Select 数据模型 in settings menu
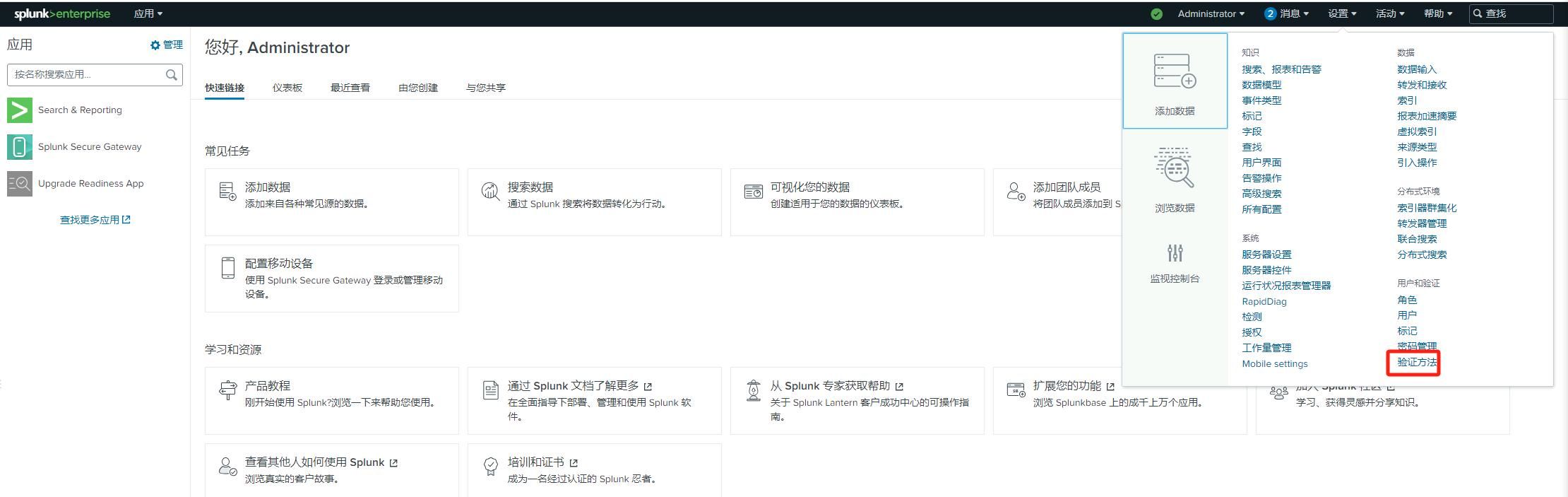1568x497 pixels. [1261, 85]
